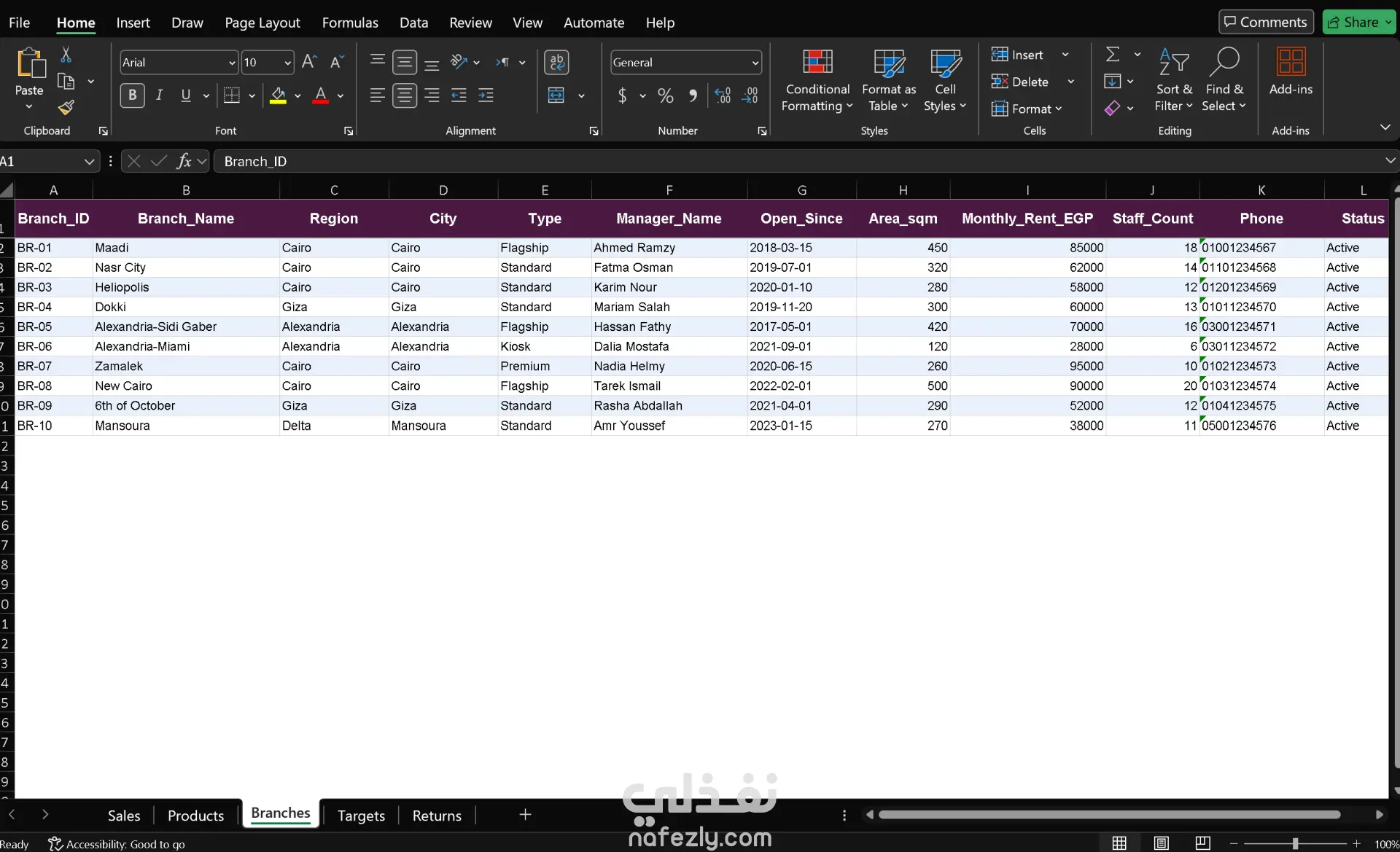Adjust the zoom slider handle
Image resolution: width=1400 pixels, height=852 pixels.
pos(1295,843)
